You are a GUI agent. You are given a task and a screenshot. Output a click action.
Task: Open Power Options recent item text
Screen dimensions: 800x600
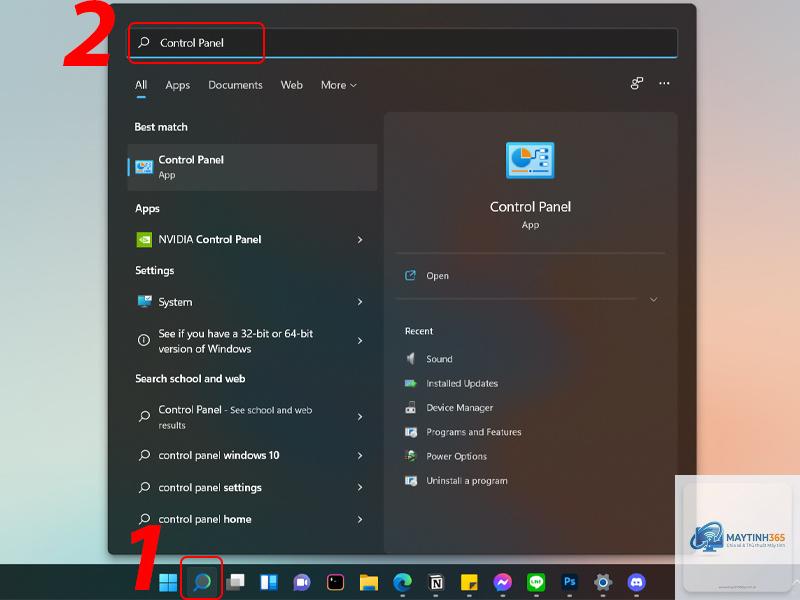(x=456, y=456)
